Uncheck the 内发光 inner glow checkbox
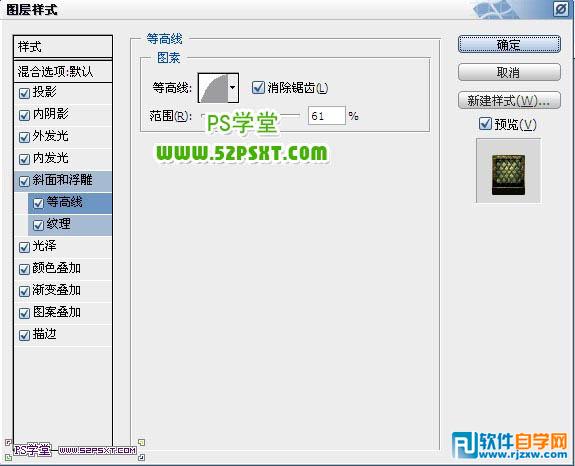 coord(24,159)
